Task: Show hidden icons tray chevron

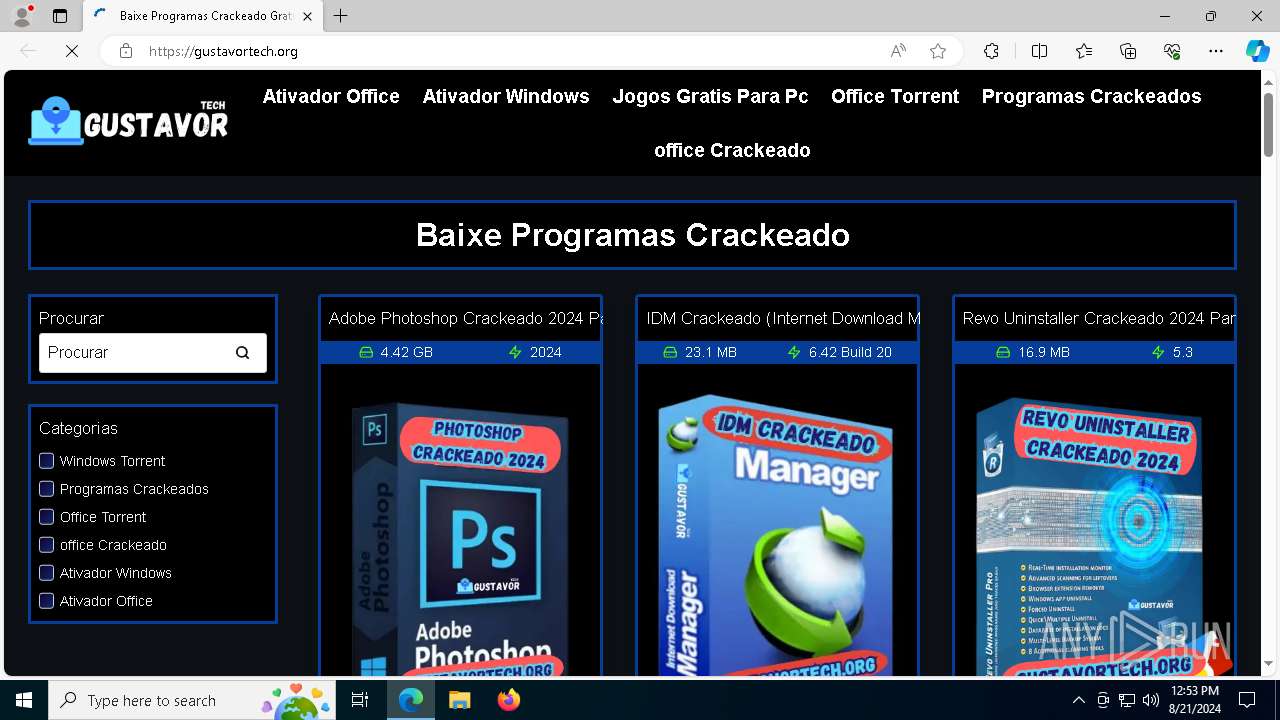Action: click(1078, 700)
